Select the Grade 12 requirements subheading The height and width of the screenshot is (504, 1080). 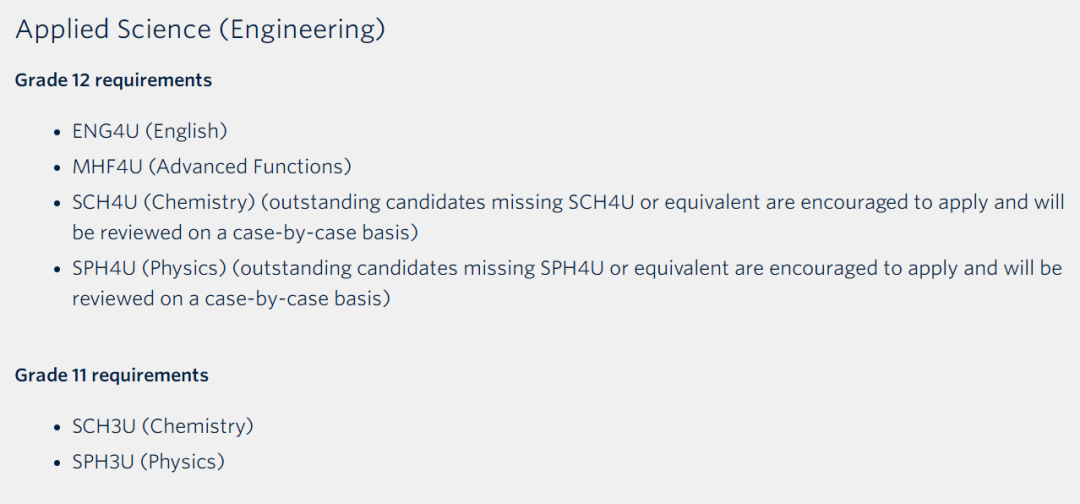(x=114, y=81)
